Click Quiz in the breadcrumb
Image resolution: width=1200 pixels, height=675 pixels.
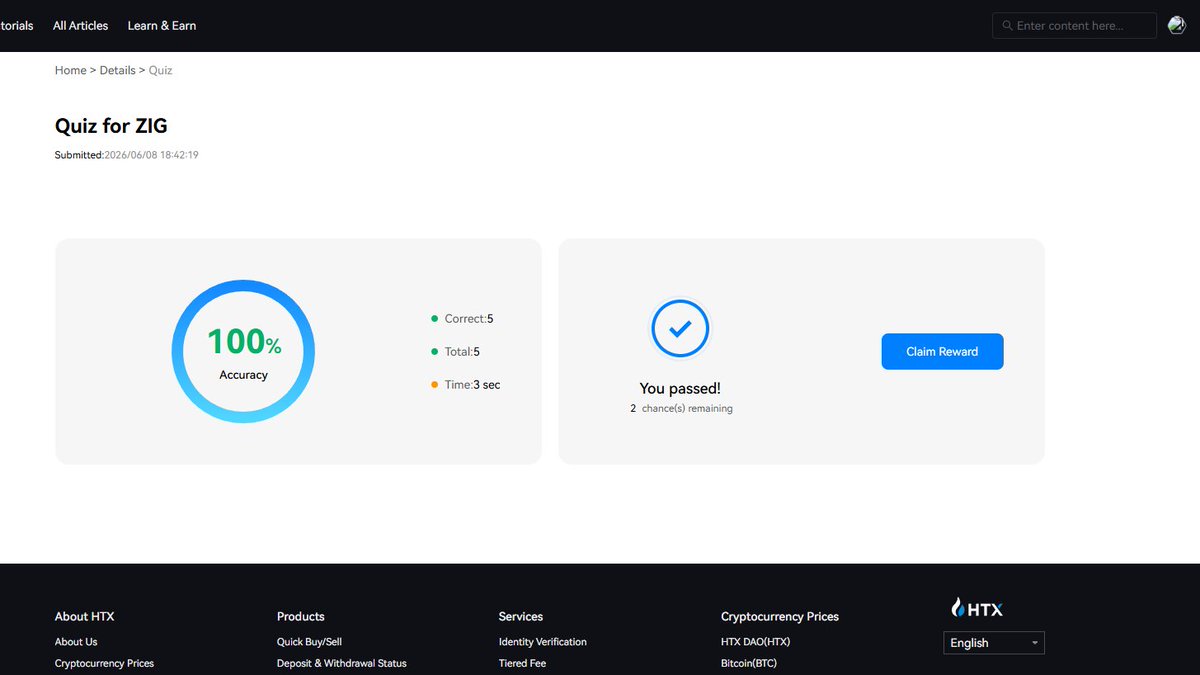click(160, 70)
